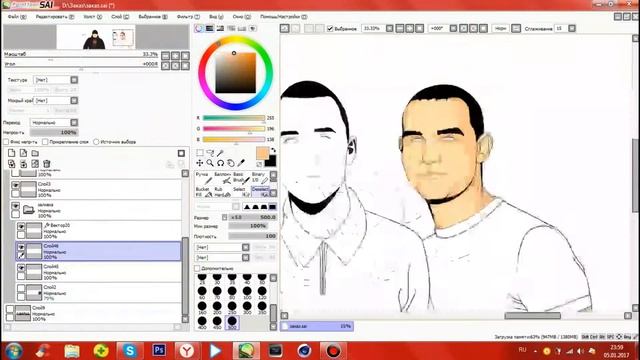Select brush size 400 preset
This screenshot has height=360, width=640.
coord(202,322)
